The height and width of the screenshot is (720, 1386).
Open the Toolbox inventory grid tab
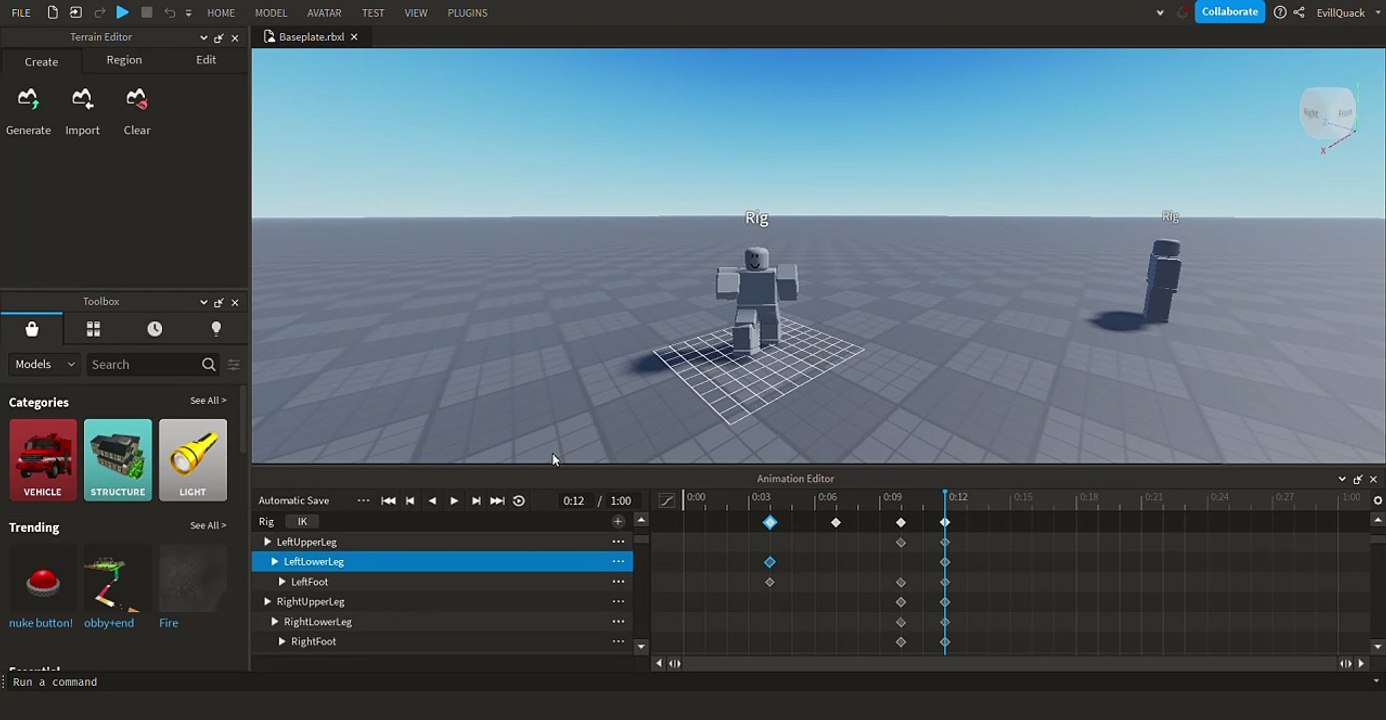click(x=93, y=329)
